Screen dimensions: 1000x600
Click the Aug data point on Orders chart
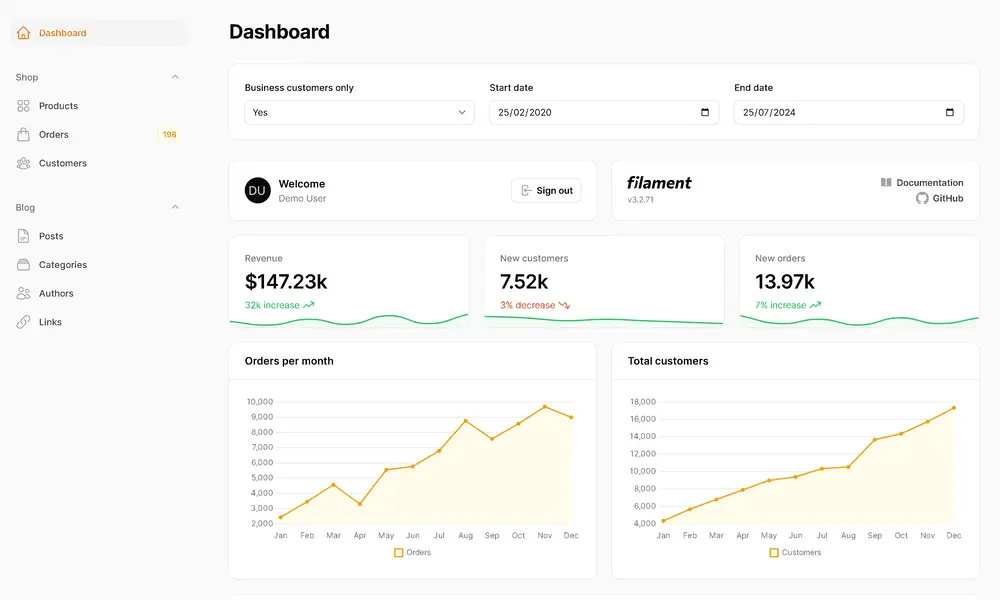[x=466, y=421]
